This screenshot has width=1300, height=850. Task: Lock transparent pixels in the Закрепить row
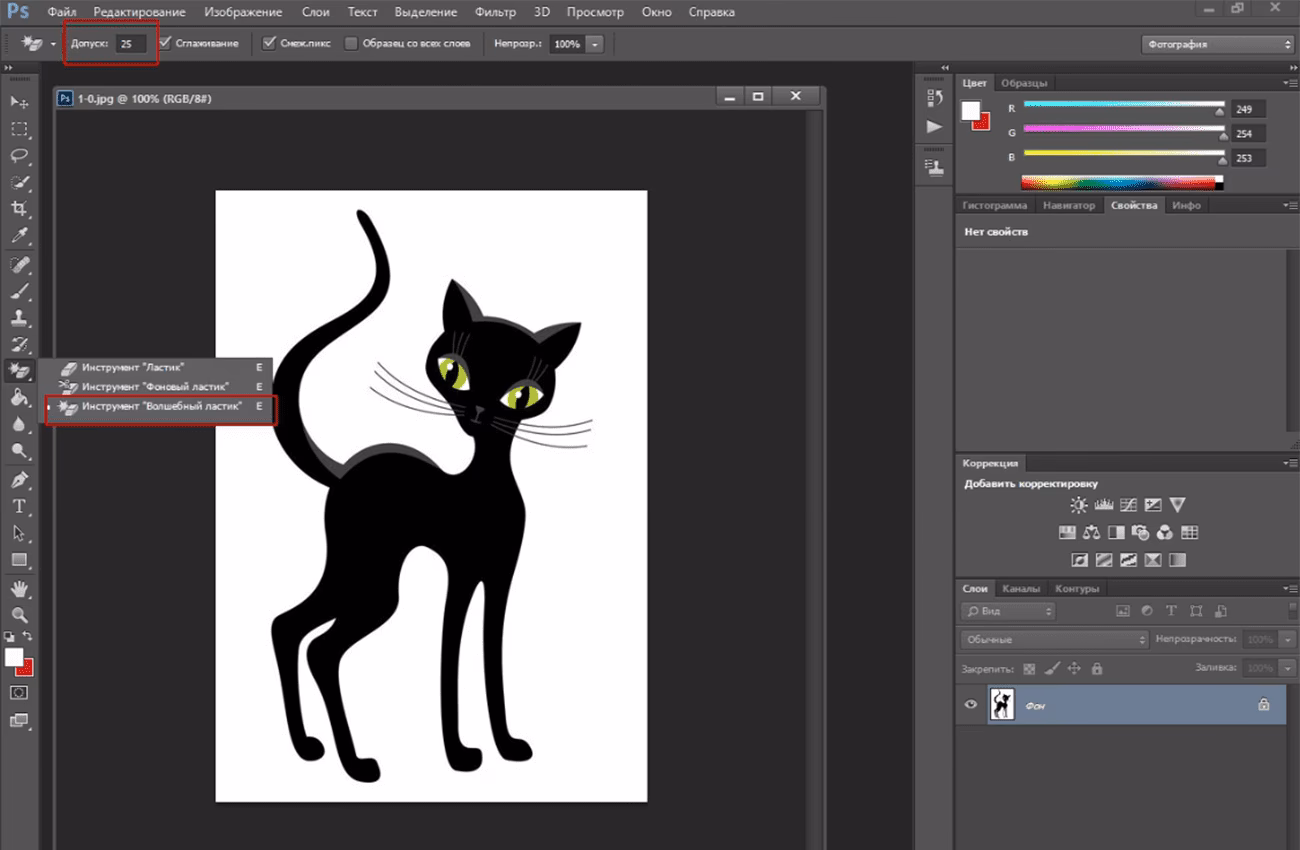point(1029,669)
